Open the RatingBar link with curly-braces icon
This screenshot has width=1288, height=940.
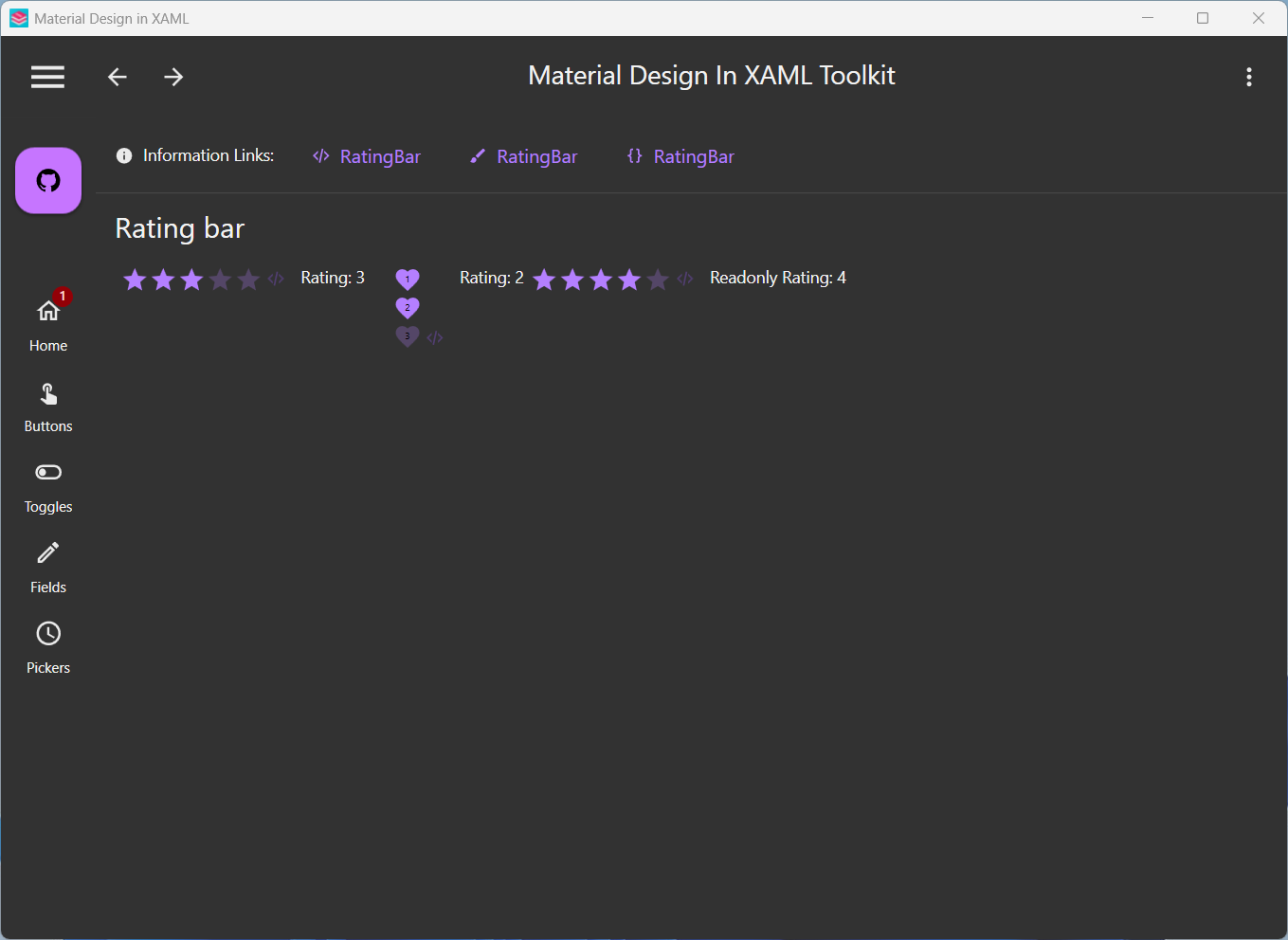[680, 156]
